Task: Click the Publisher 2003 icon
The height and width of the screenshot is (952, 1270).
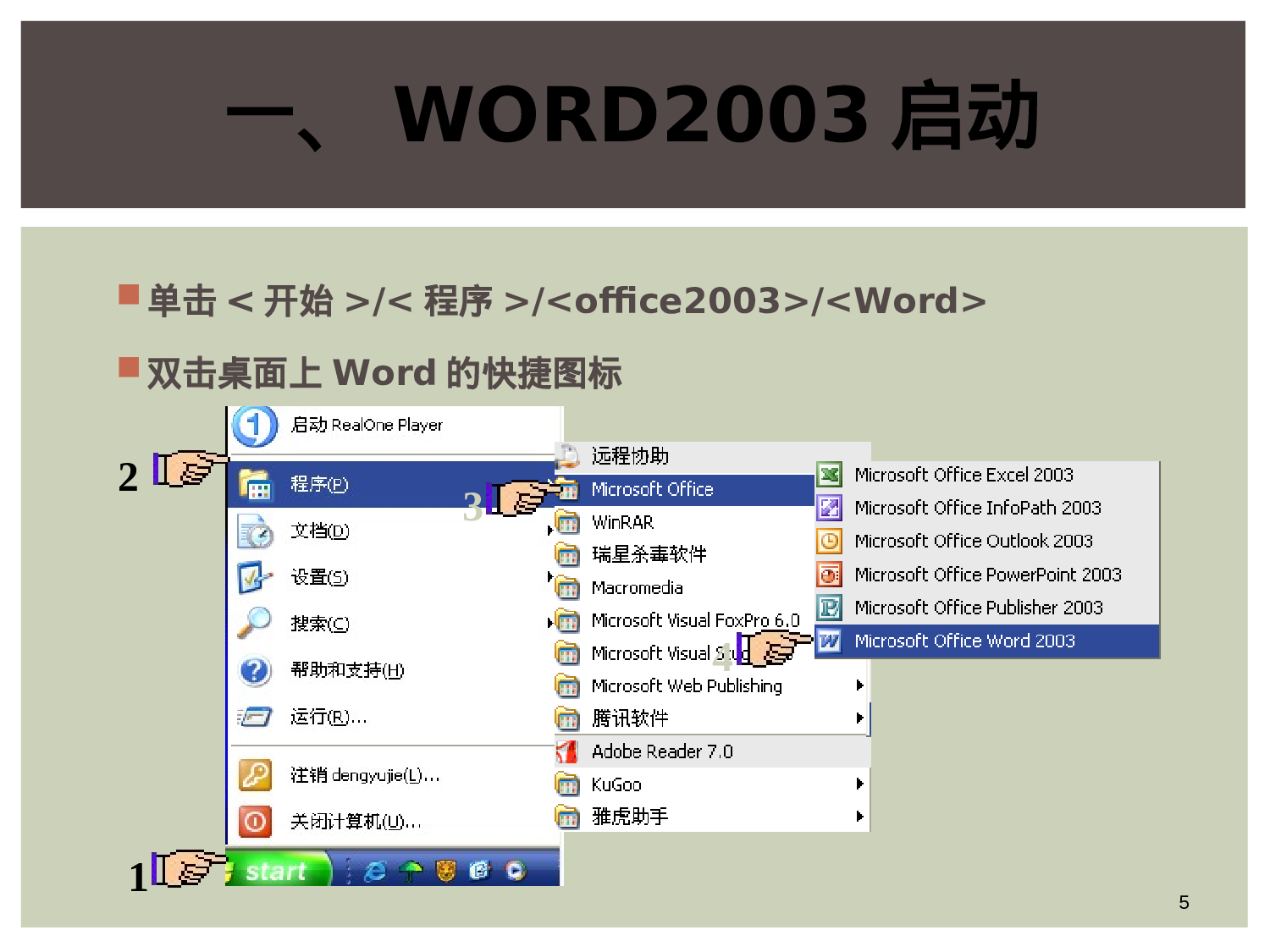Action: pyautogui.click(x=830, y=608)
